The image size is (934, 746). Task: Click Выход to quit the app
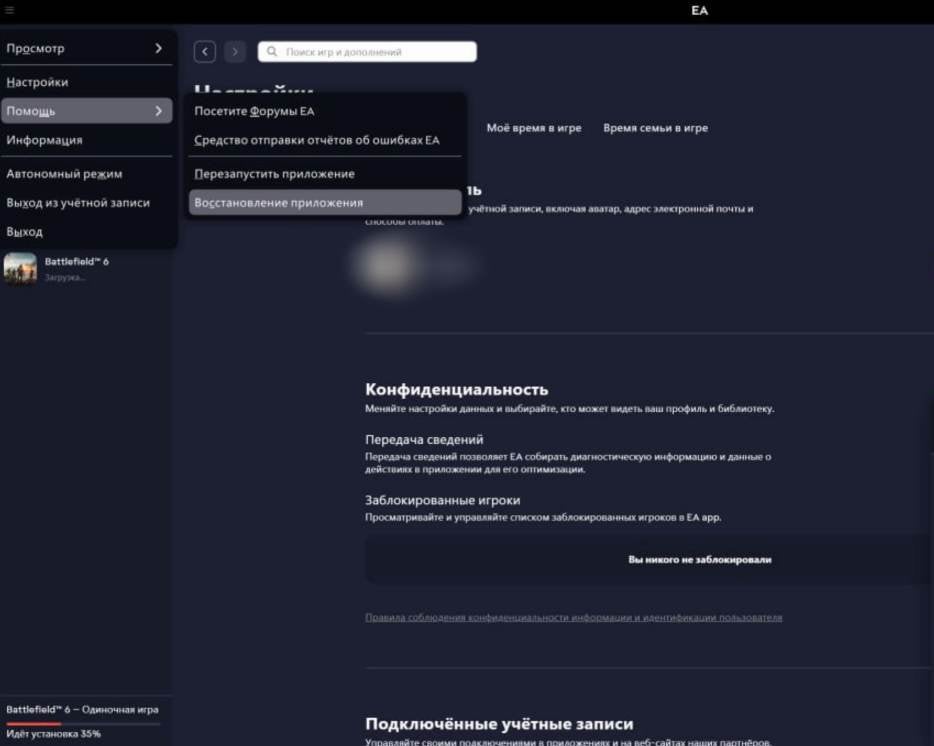click(x=25, y=231)
